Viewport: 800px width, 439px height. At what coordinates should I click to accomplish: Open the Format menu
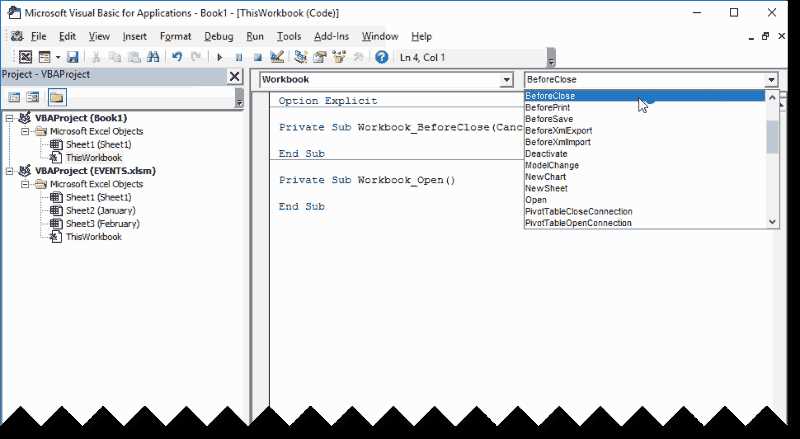pyautogui.click(x=176, y=36)
